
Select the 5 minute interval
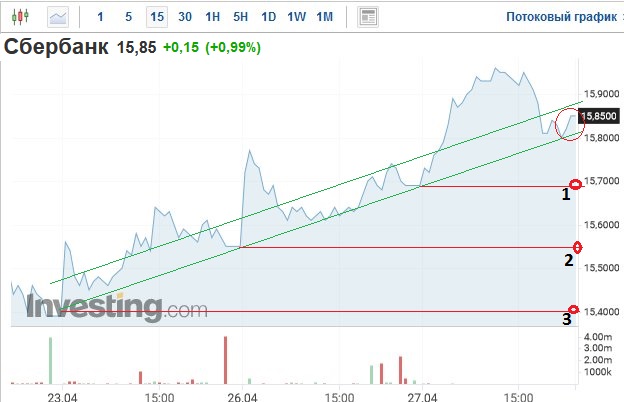pyautogui.click(x=128, y=17)
